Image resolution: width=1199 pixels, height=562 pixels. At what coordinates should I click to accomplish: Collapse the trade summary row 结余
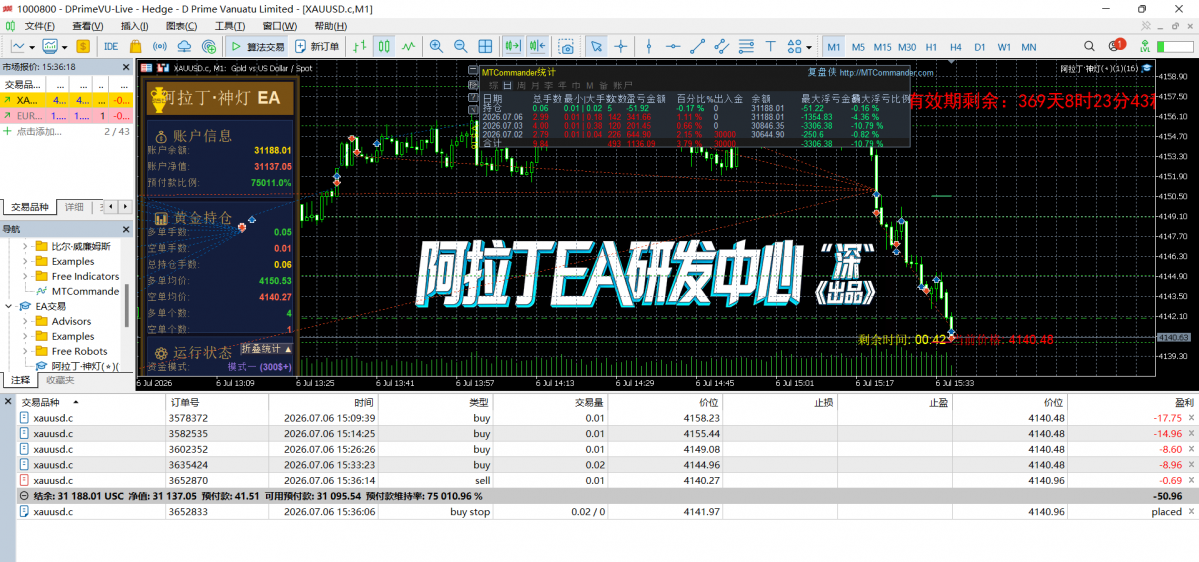[x=25, y=496]
